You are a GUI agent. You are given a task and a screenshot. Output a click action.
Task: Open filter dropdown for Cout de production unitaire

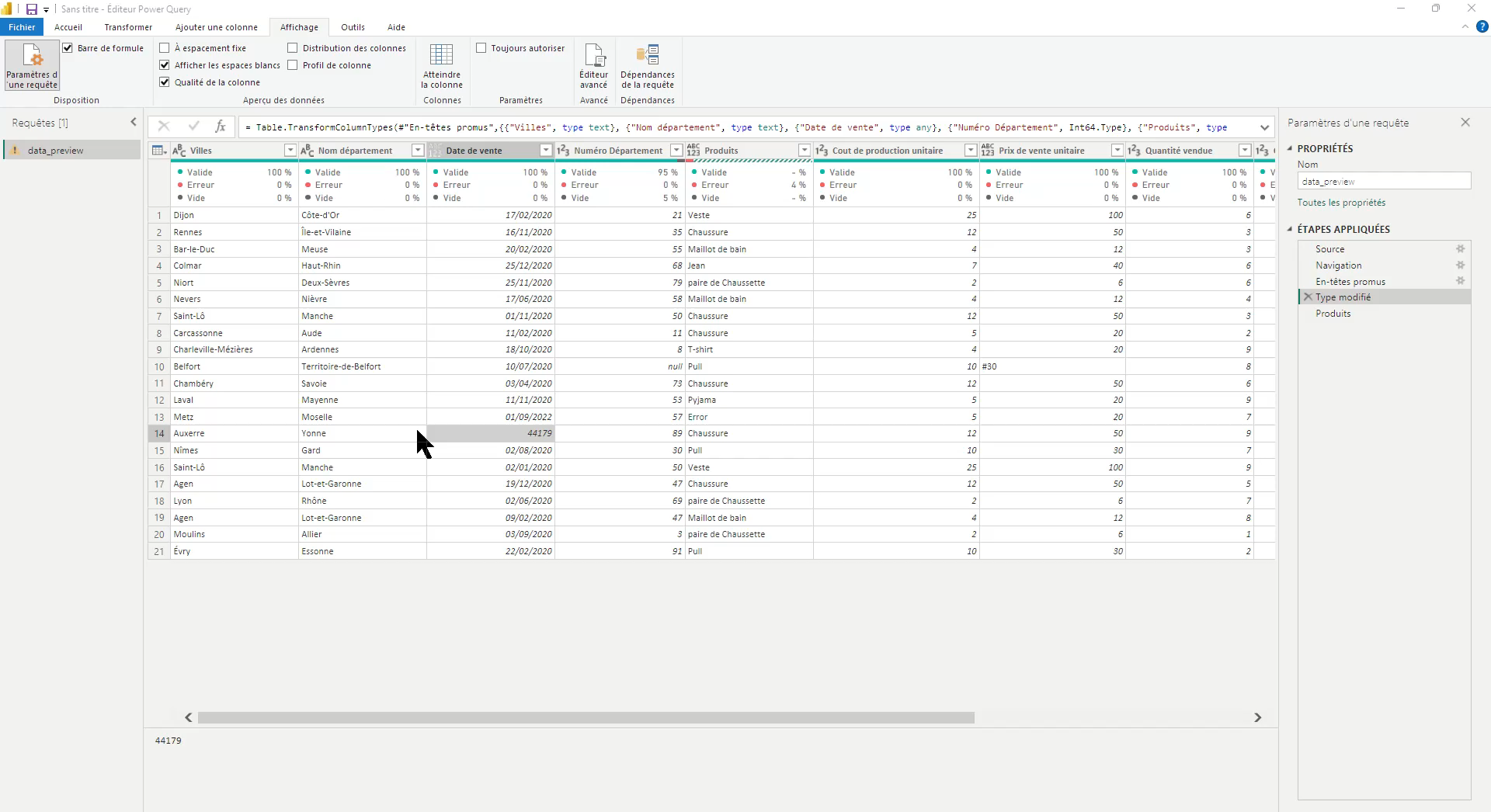pos(971,151)
